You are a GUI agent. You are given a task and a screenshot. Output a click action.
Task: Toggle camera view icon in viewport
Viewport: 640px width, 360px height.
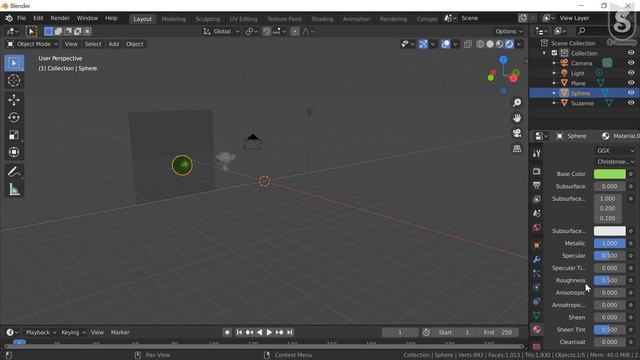pyautogui.click(x=517, y=133)
